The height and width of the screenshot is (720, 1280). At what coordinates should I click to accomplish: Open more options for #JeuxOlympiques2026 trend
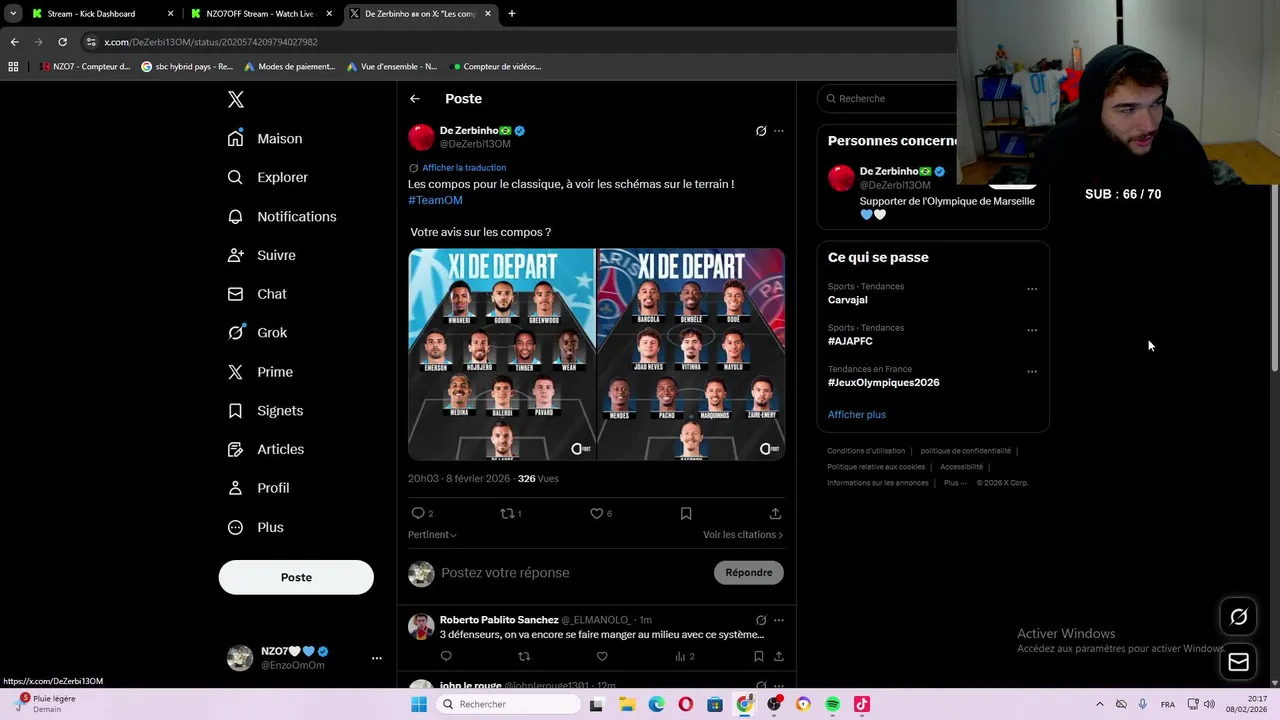click(1032, 371)
